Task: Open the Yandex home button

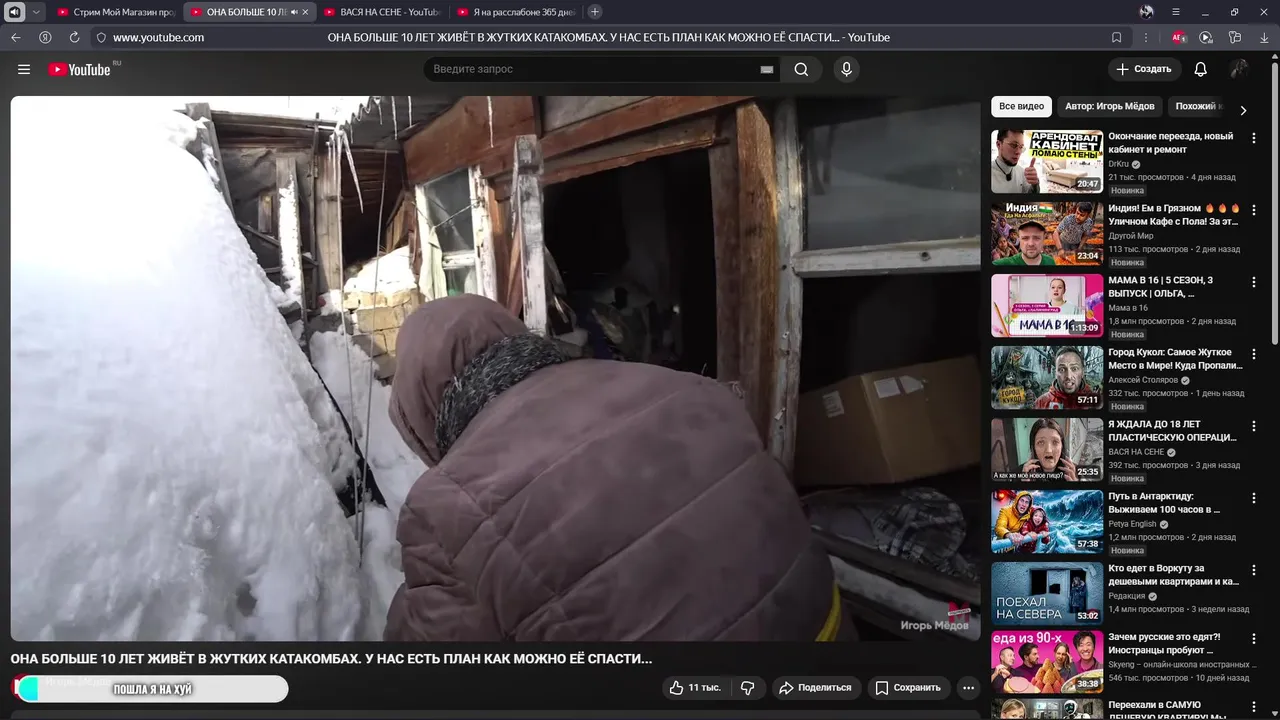Action: 45,37
